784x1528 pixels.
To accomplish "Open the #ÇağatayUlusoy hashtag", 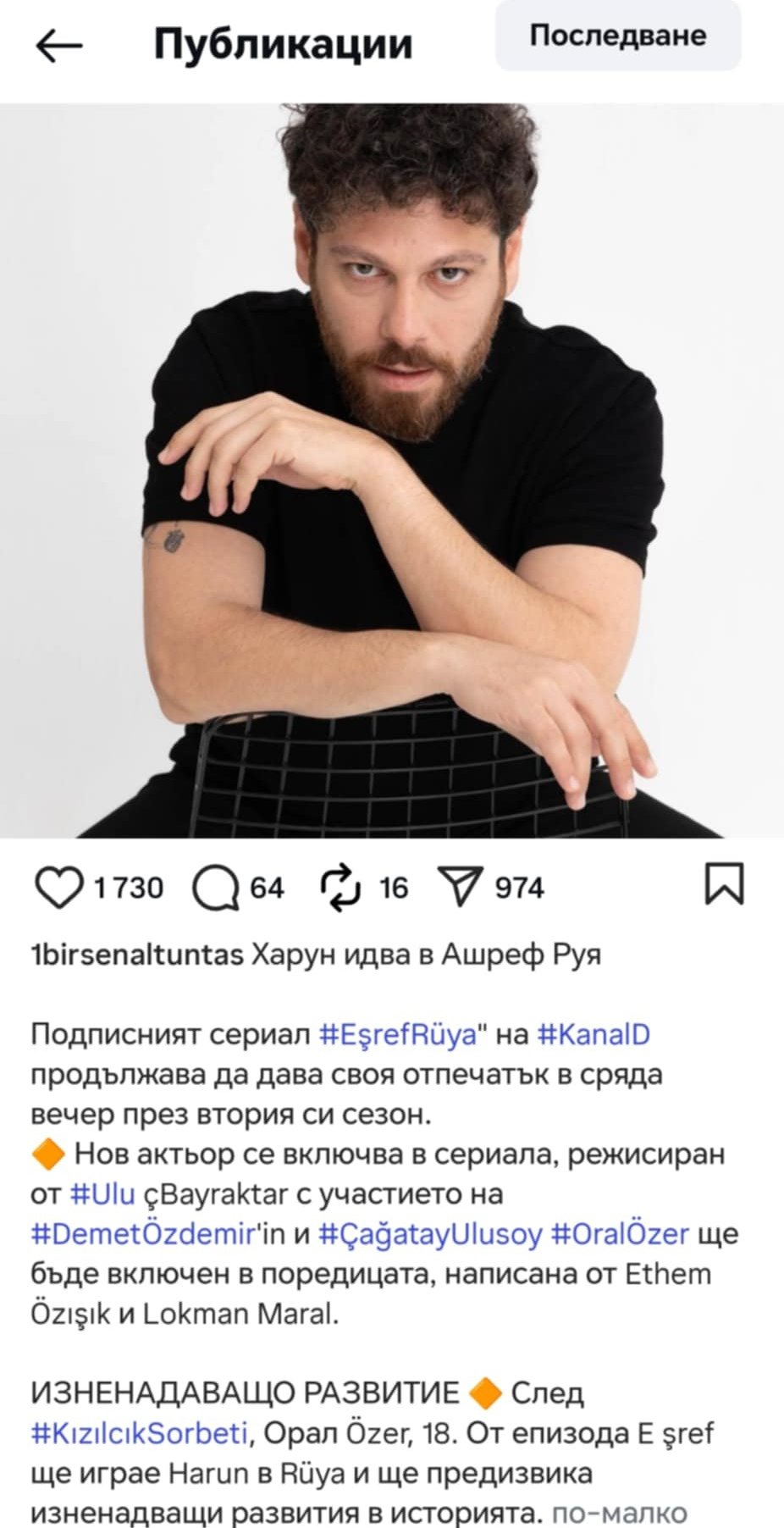I will coord(430,1233).
